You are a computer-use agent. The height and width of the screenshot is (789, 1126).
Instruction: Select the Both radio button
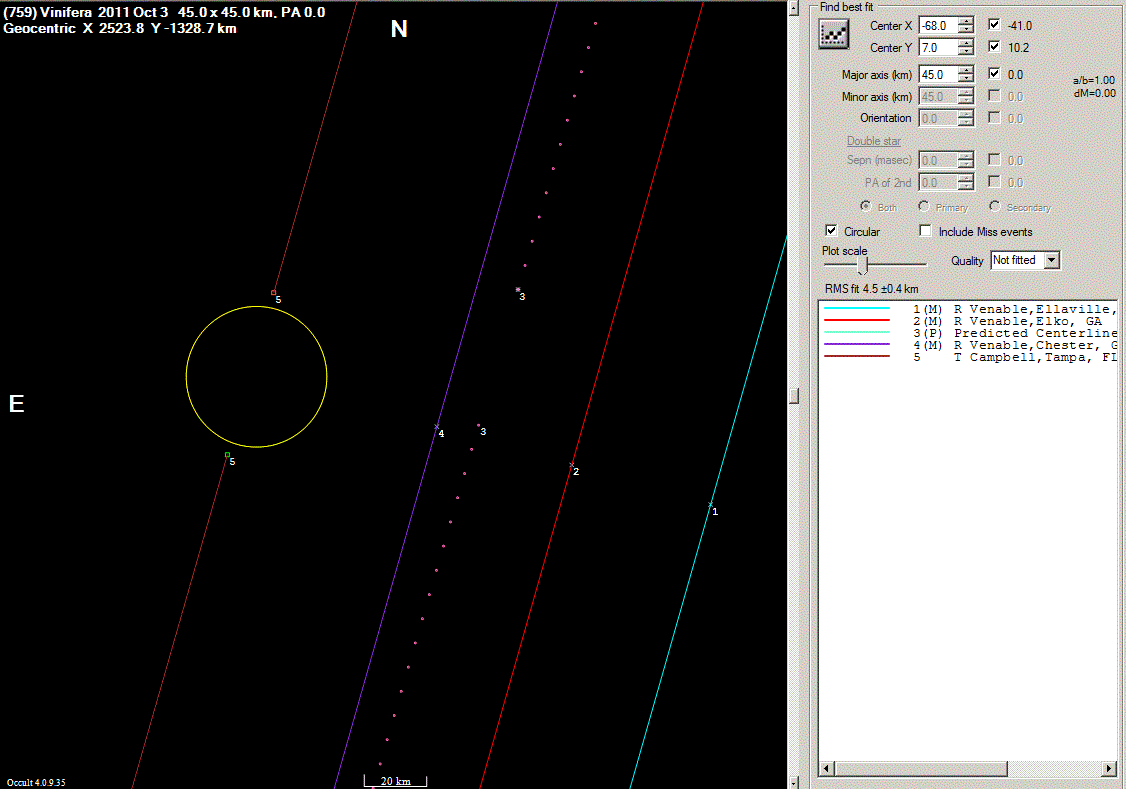[866, 206]
